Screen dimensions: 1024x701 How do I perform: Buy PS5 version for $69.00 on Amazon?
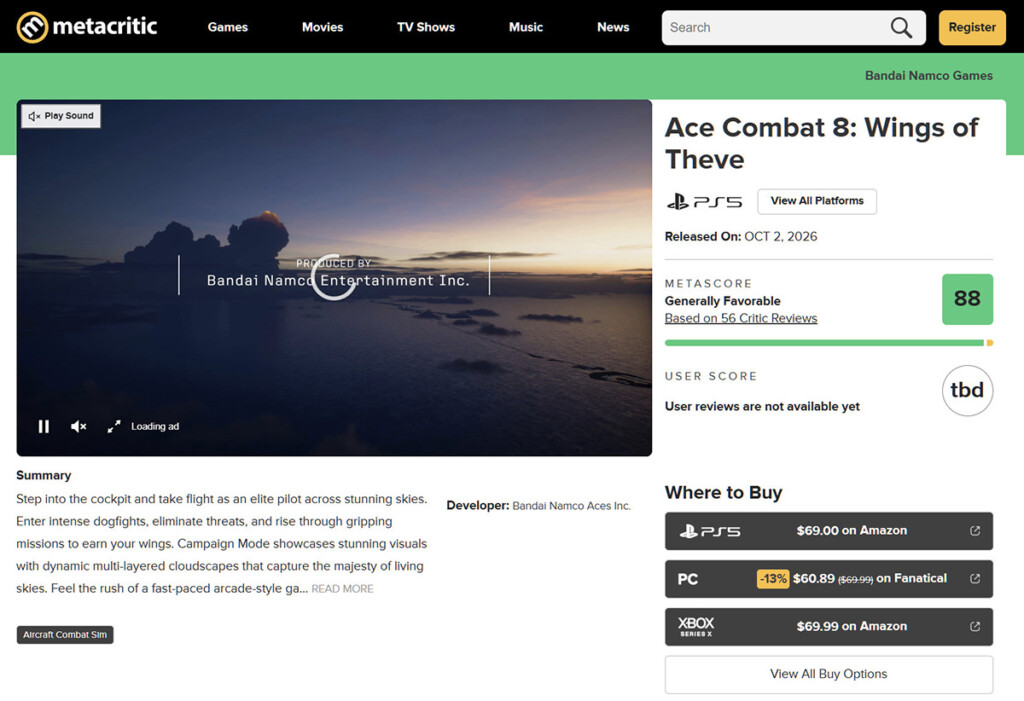point(829,531)
